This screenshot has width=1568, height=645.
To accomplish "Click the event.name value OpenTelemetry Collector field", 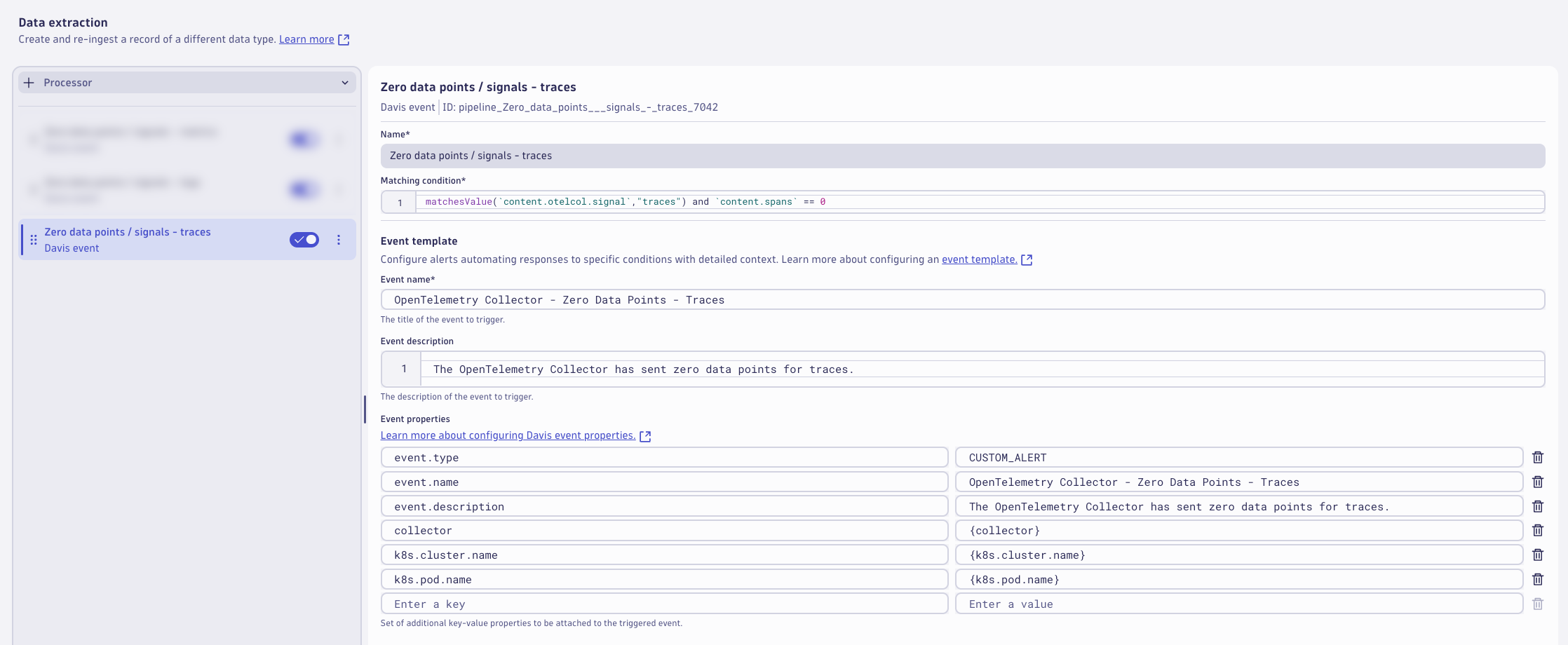I will point(1239,482).
